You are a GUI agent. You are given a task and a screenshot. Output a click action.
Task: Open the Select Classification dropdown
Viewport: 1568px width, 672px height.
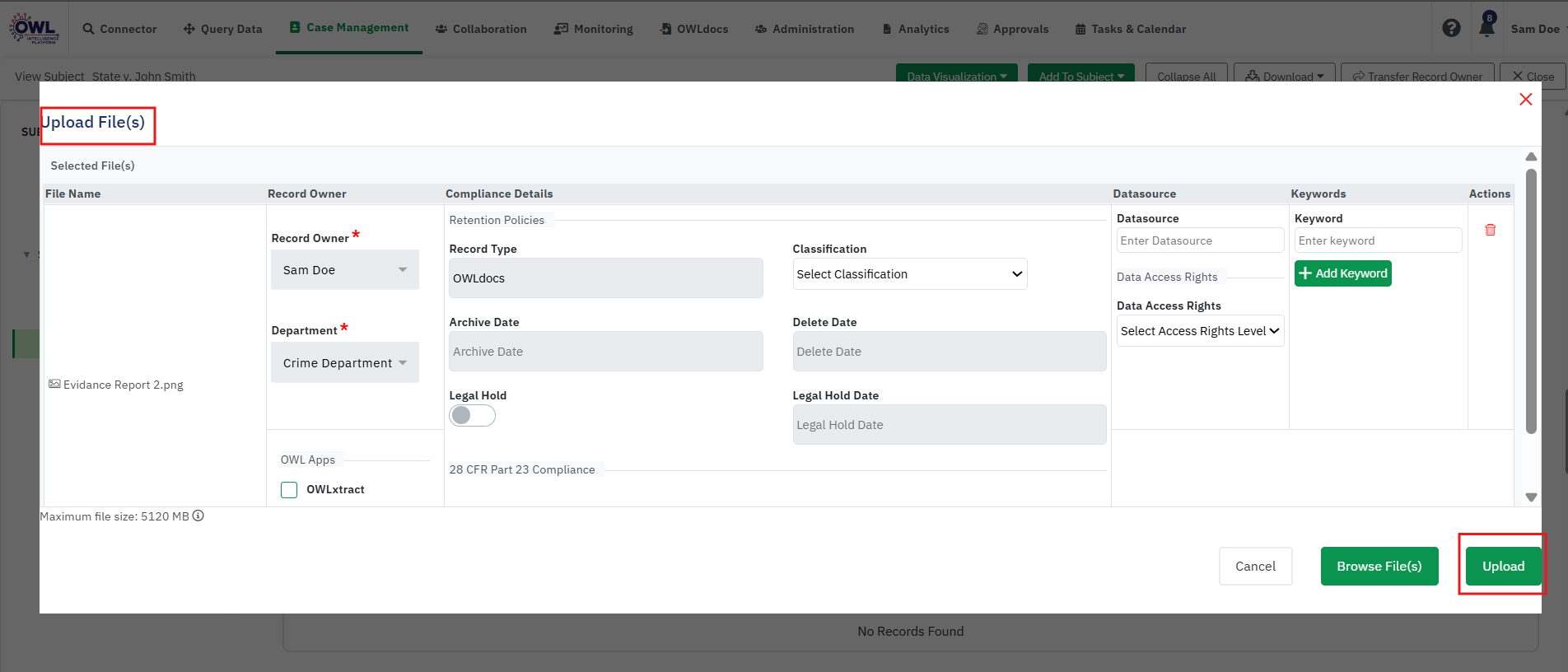click(910, 274)
